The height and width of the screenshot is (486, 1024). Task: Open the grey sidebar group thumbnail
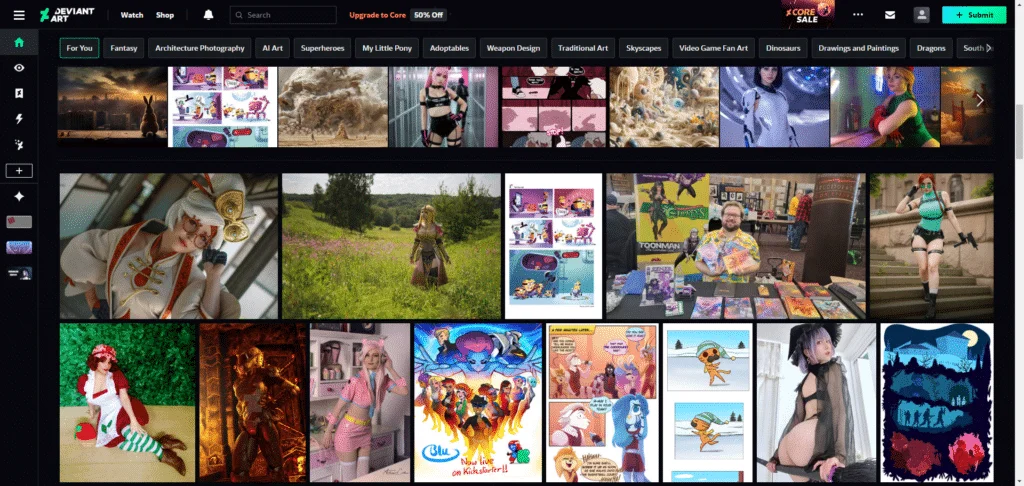pyautogui.click(x=19, y=222)
